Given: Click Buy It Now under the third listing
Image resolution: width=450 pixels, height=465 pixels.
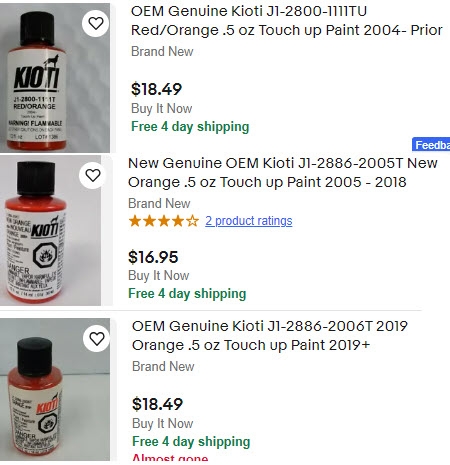Looking at the screenshot, I should (x=163, y=423).
